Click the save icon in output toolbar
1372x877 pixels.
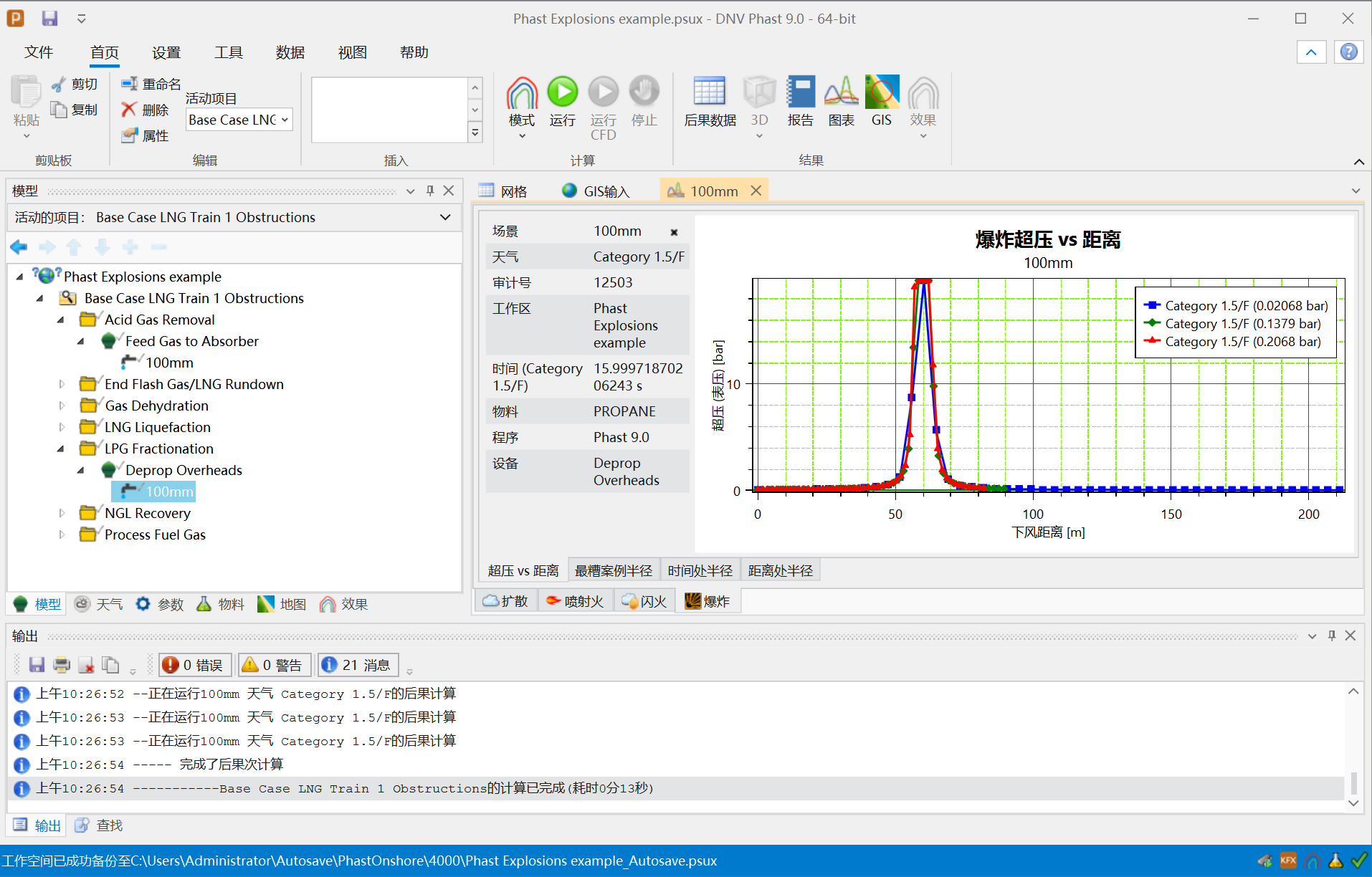coord(37,665)
